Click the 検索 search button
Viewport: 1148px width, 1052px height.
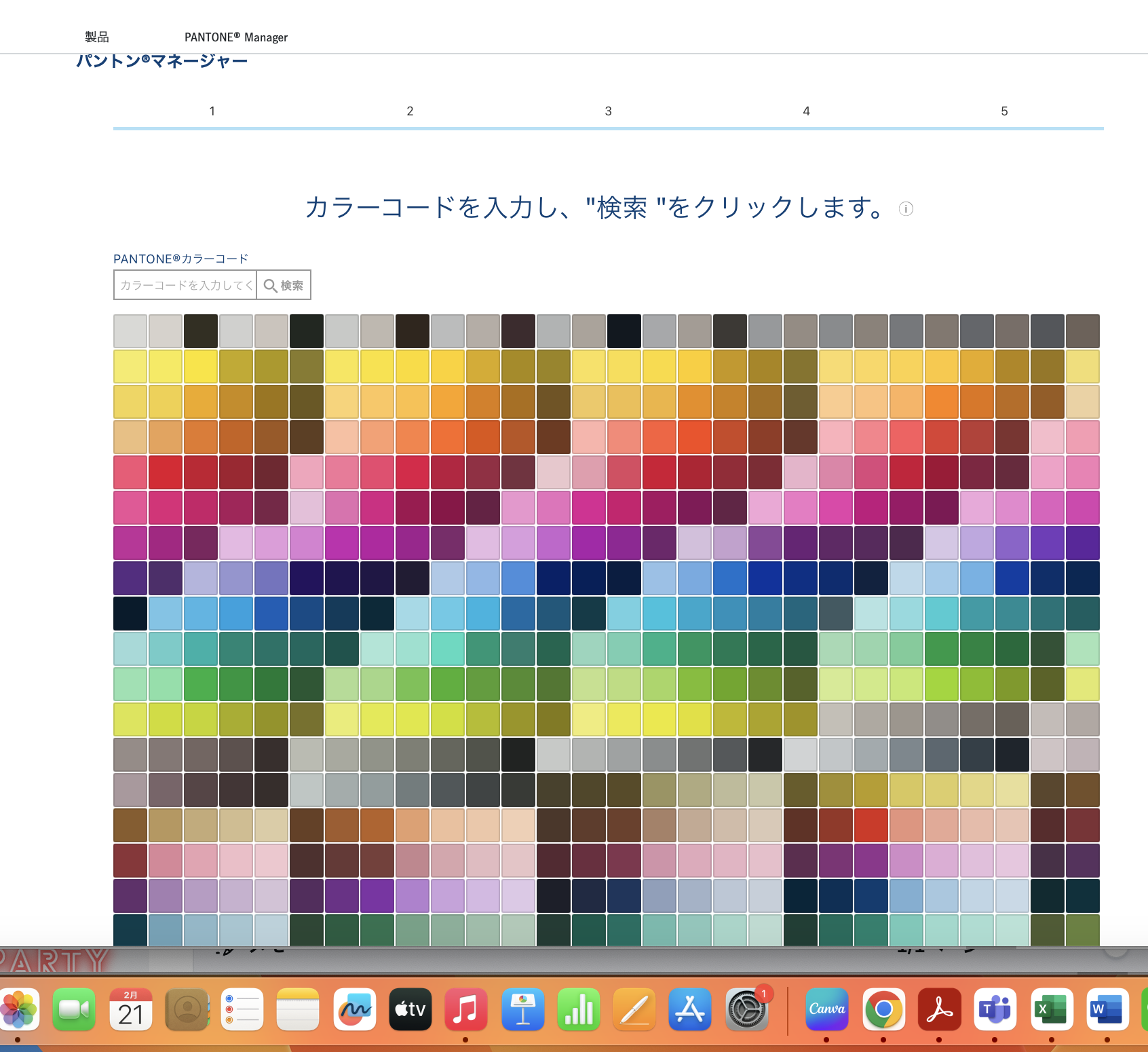[x=284, y=285]
